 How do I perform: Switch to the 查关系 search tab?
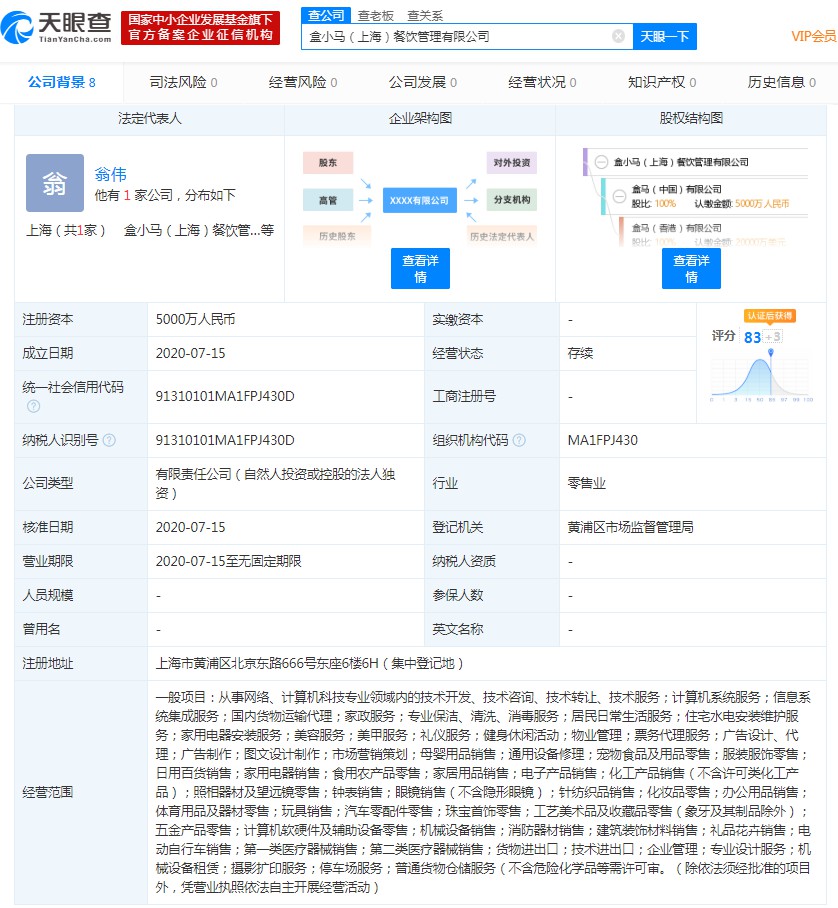tap(425, 16)
